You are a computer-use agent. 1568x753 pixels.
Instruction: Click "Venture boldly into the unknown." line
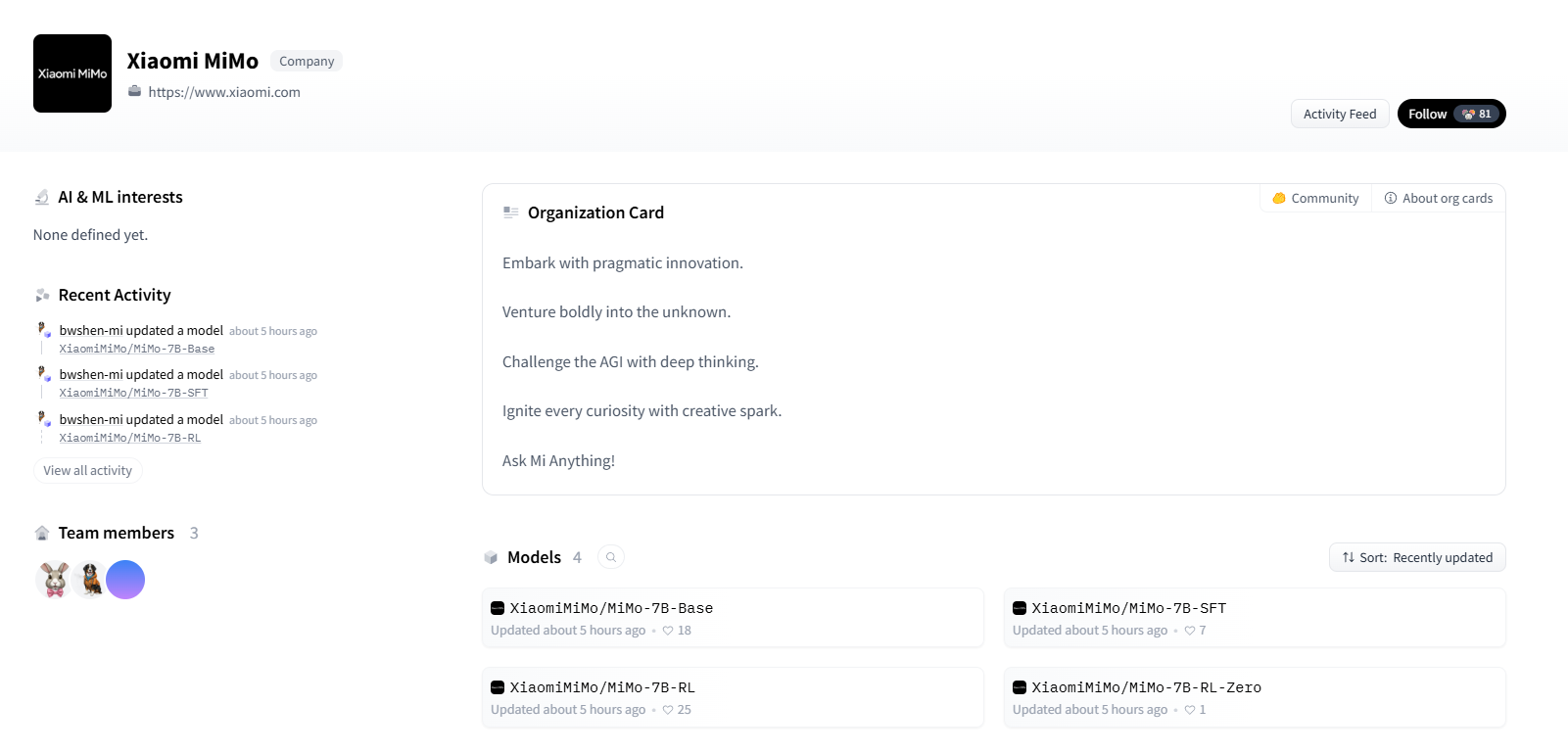617,311
